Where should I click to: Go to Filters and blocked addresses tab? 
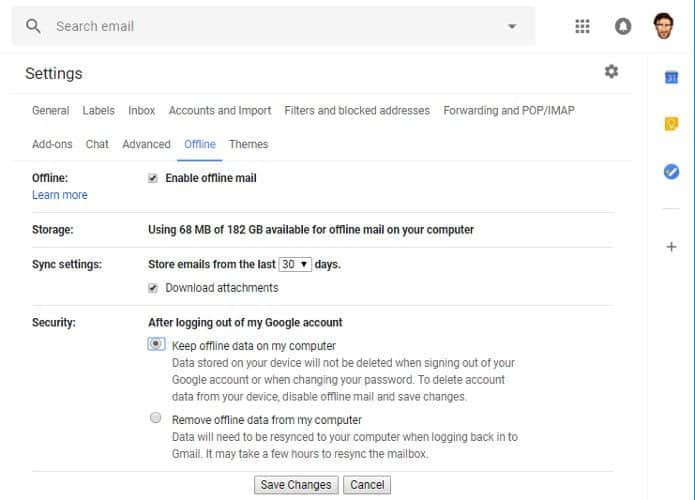coord(357,111)
